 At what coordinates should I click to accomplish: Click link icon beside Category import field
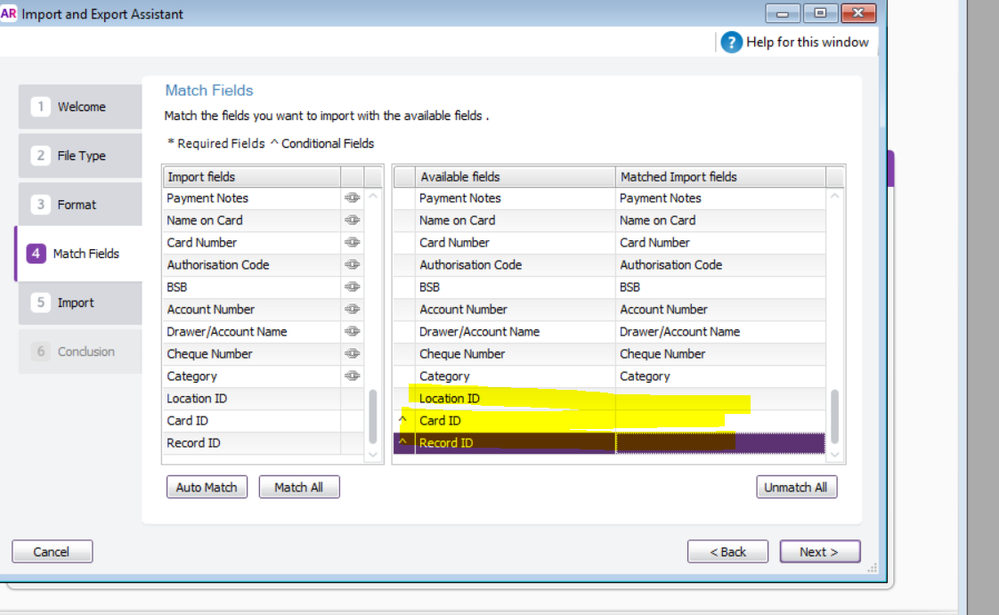point(352,376)
